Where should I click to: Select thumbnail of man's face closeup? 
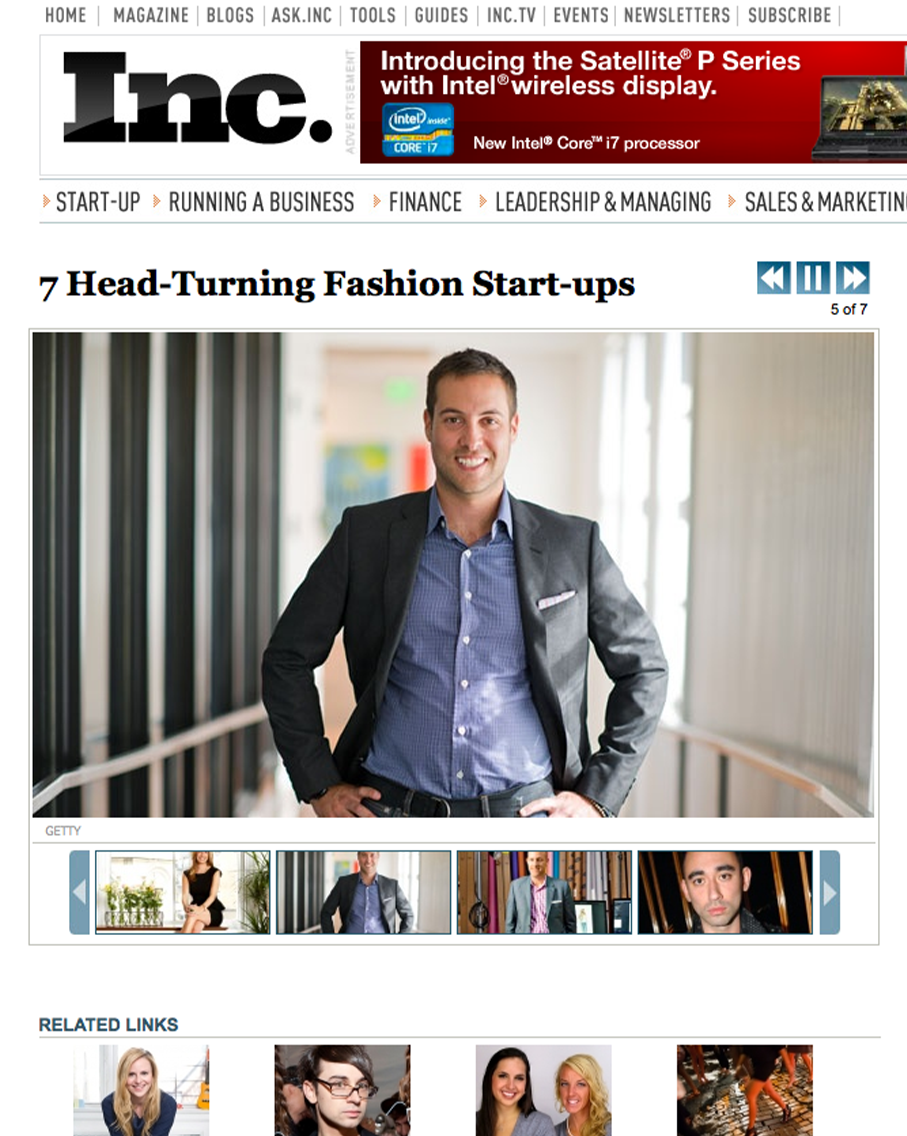click(725, 893)
